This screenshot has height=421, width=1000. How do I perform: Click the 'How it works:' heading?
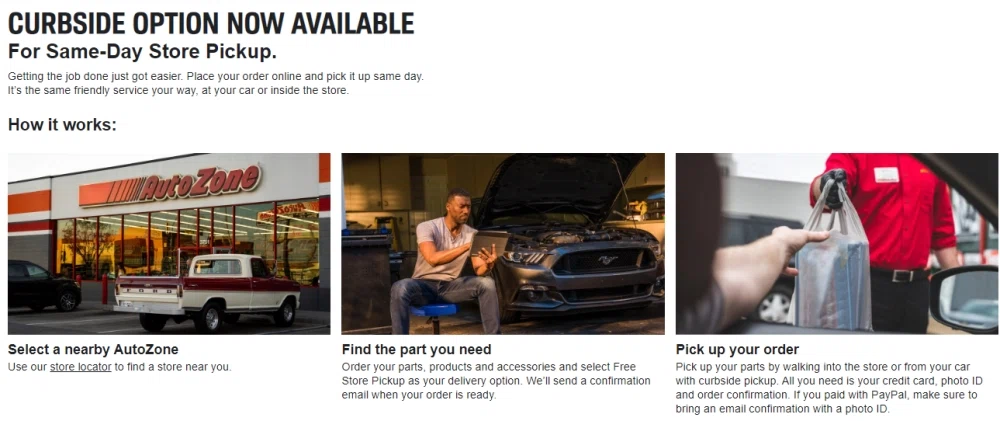point(62,124)
